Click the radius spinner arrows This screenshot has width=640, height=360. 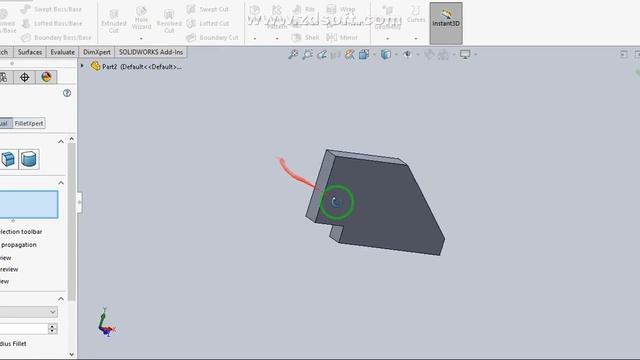click(x=52, y=329)
